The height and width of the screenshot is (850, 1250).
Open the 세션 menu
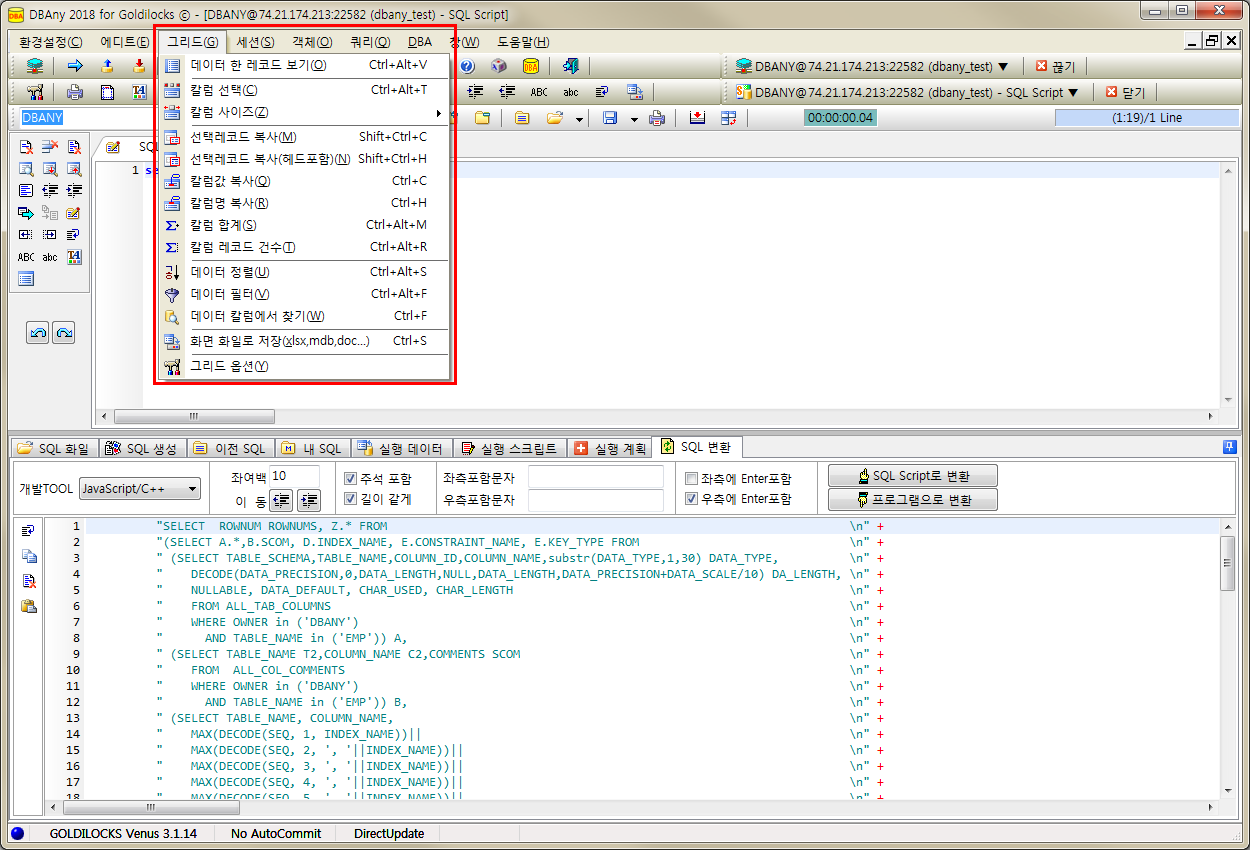point(255,42)
